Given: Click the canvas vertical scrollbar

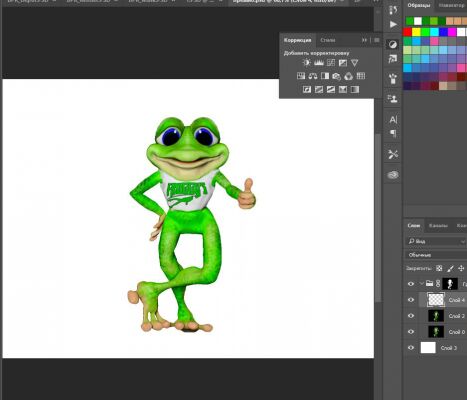Looking at the screenshot, I should click(378, 218).
